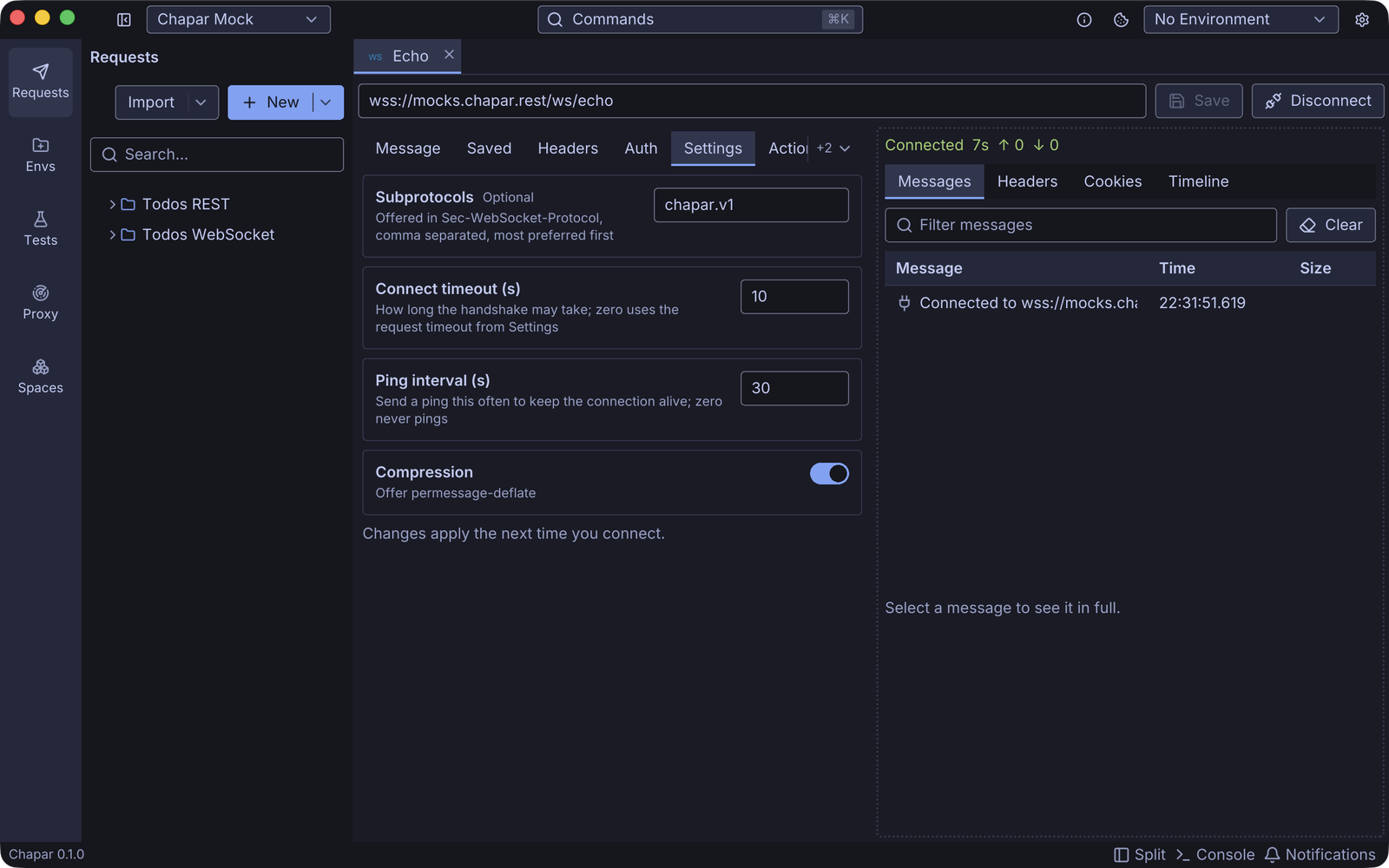Viewport: 1389px width, 868px height.
Task: Close the Echo tab
Action: click(x=449, y=55)
